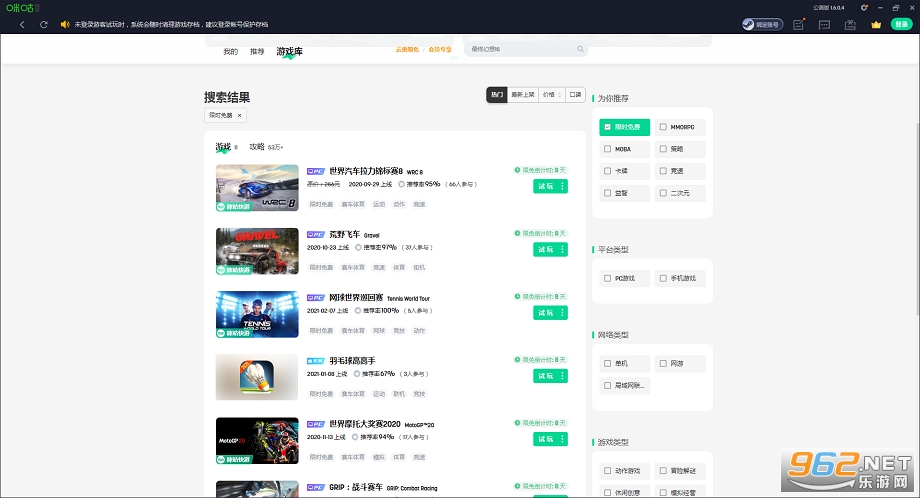Click 试玩 for 世界汽车拉力锦标赛8
This screenshot has height=498, width=920.
coord(546,186)
